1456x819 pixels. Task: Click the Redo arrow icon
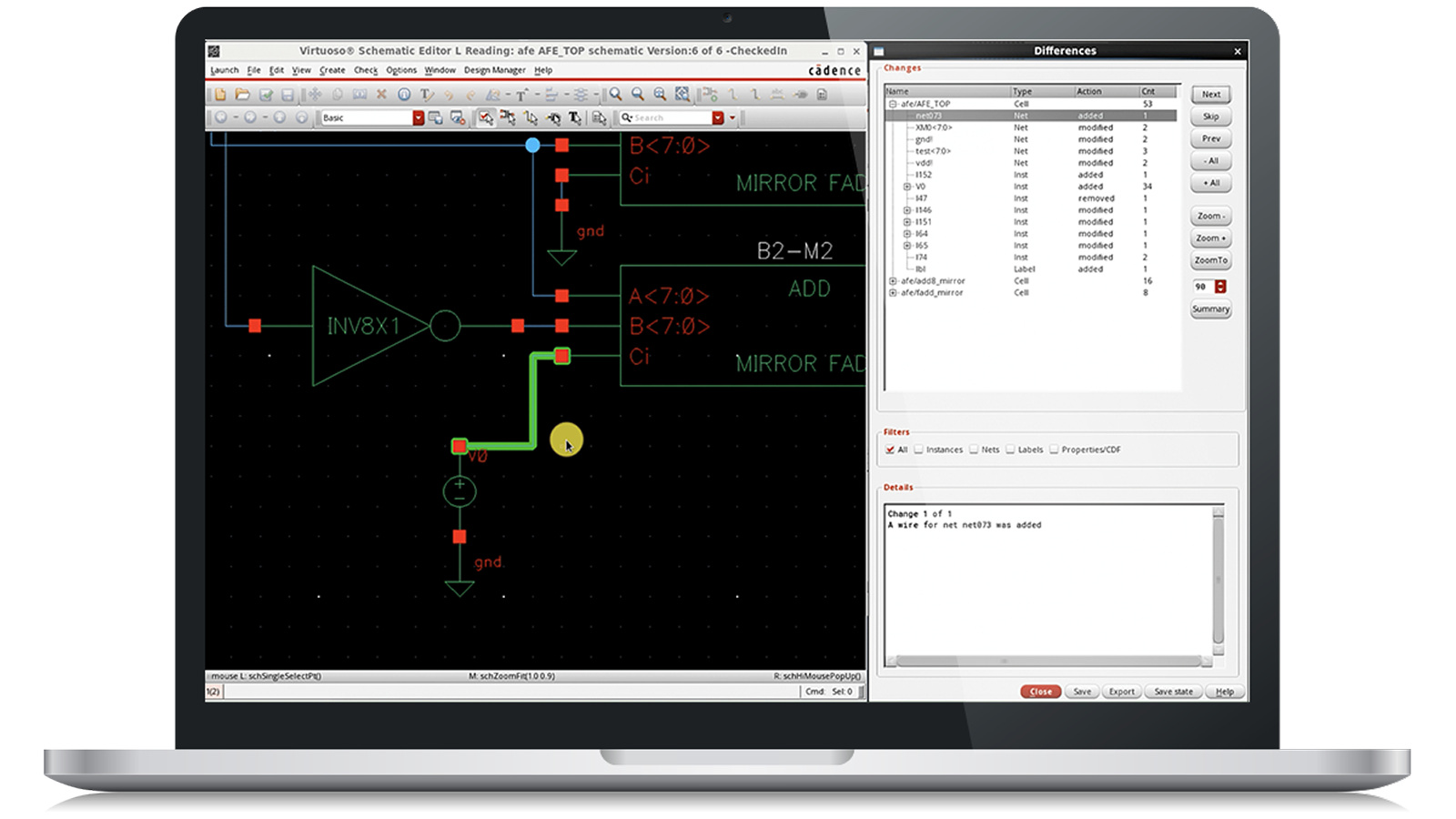coord(470,95)
